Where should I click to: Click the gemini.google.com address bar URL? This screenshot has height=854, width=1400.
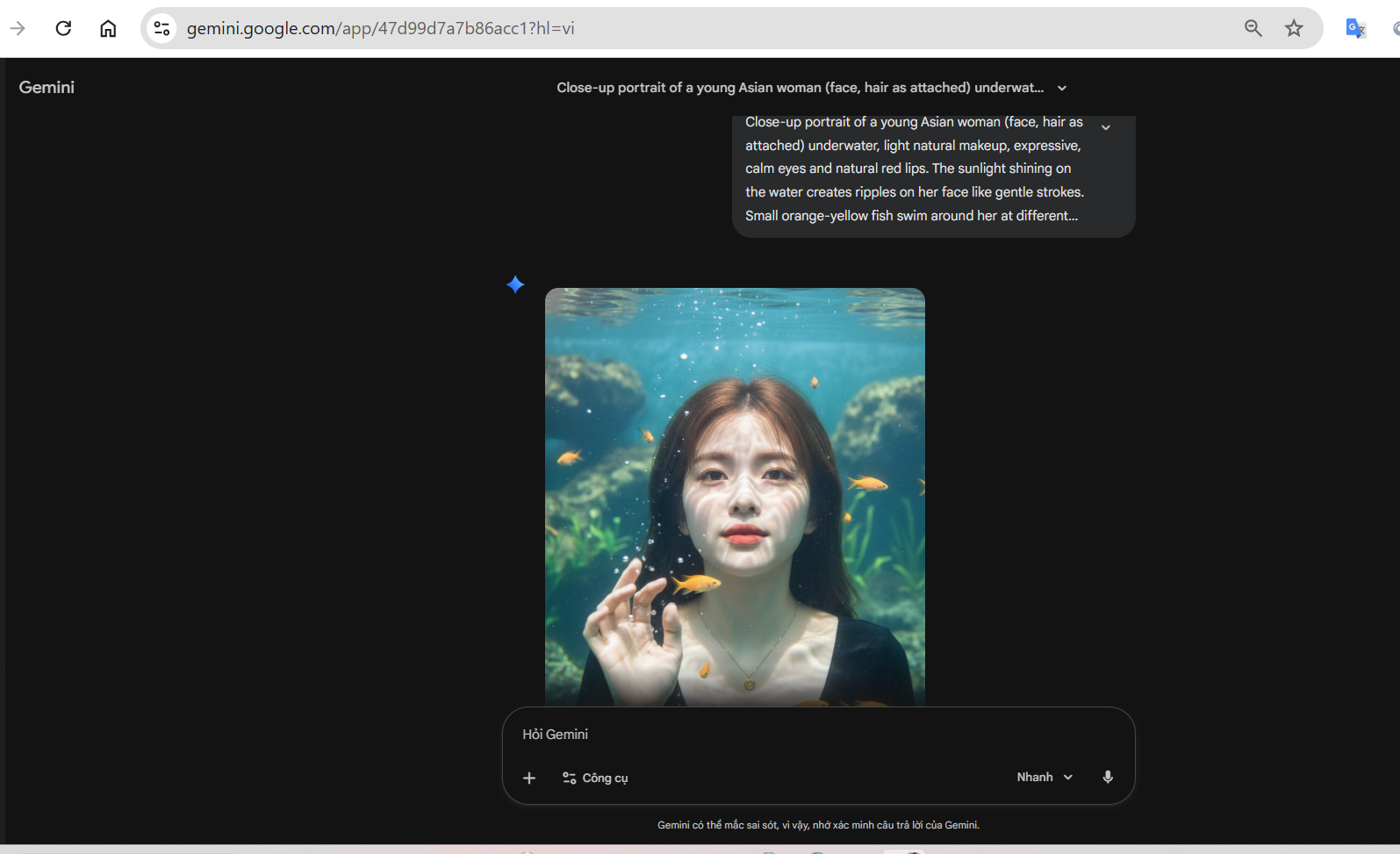(380, 28)
